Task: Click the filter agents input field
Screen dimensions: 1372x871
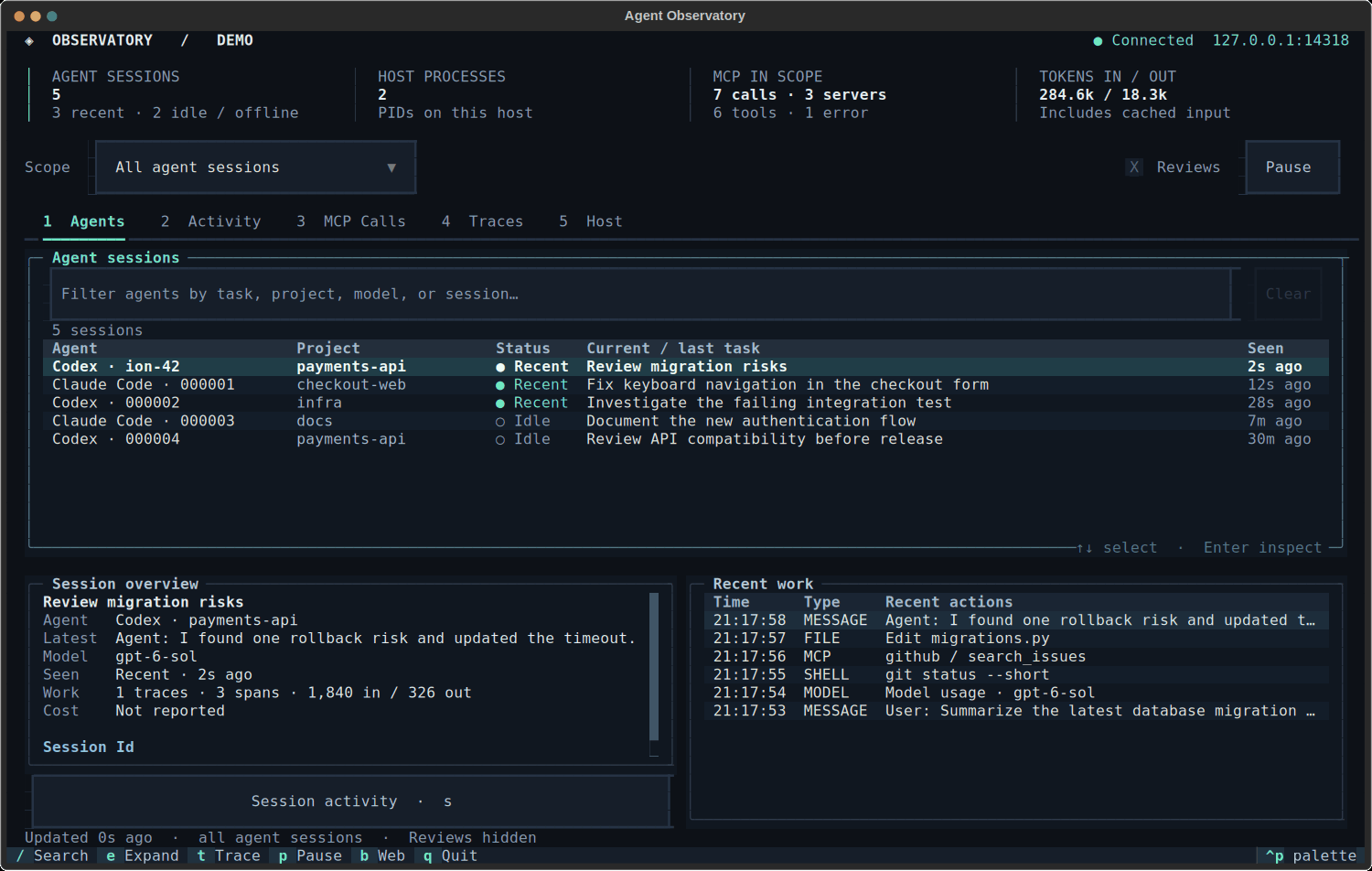Action: click(x=640, y=294)
